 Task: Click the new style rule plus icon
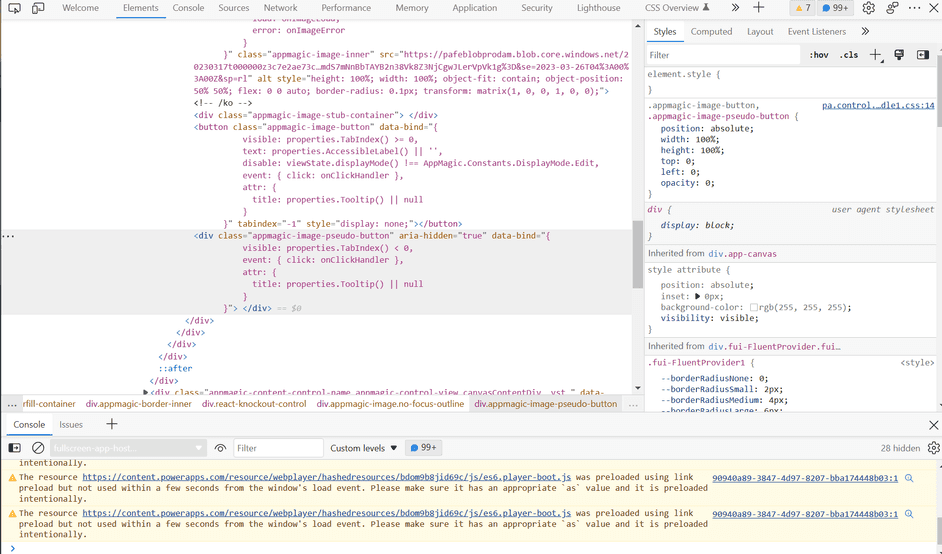tap(875, 55)
